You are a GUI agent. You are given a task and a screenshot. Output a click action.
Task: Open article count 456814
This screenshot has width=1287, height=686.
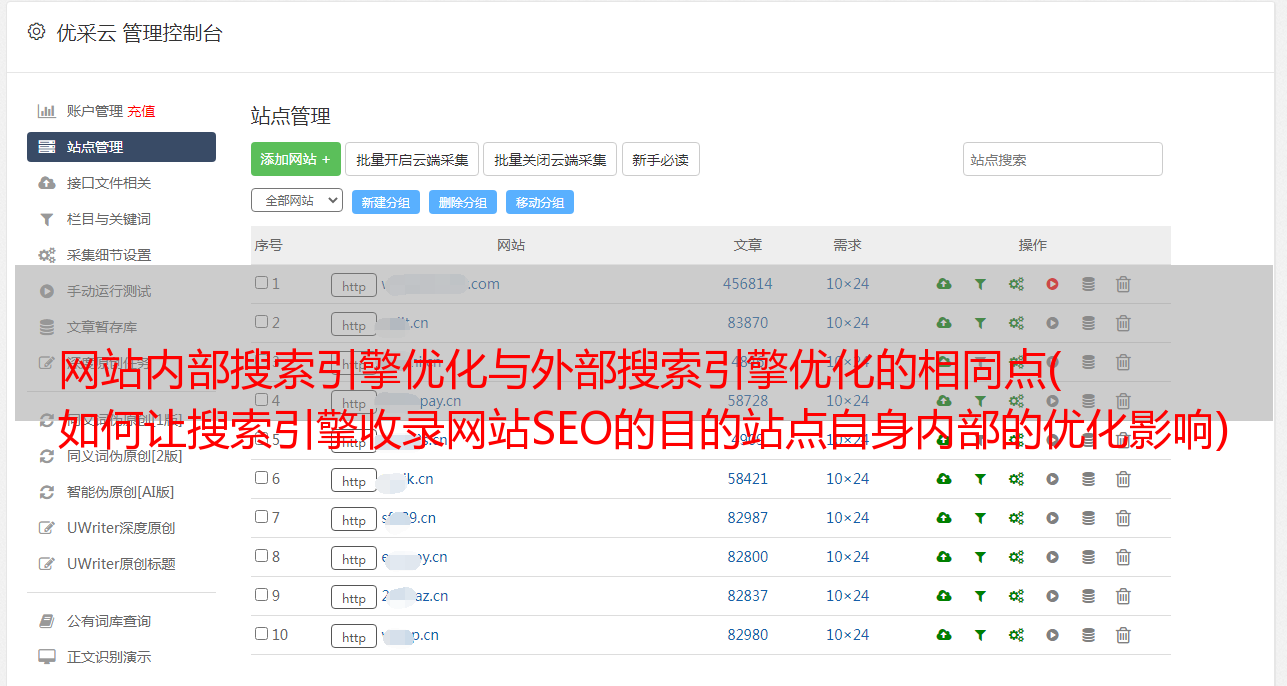click(748, 284)
